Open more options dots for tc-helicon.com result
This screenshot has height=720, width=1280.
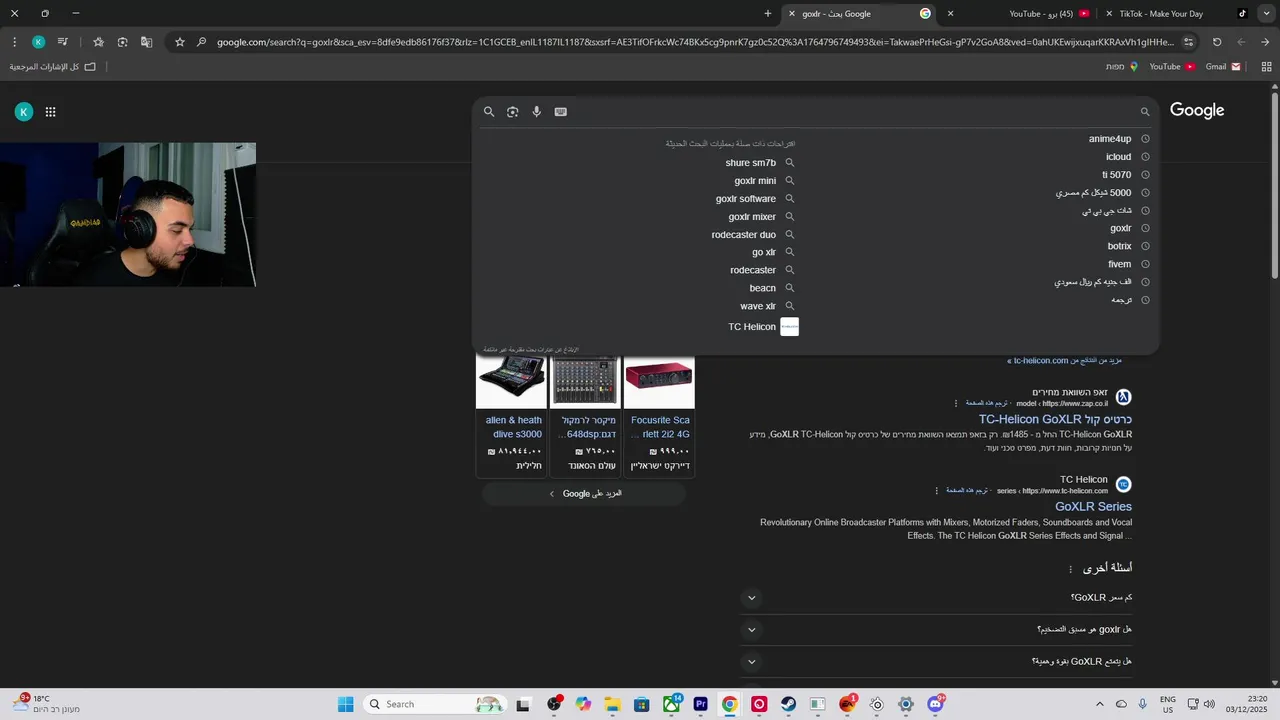(x=937, y=491)
